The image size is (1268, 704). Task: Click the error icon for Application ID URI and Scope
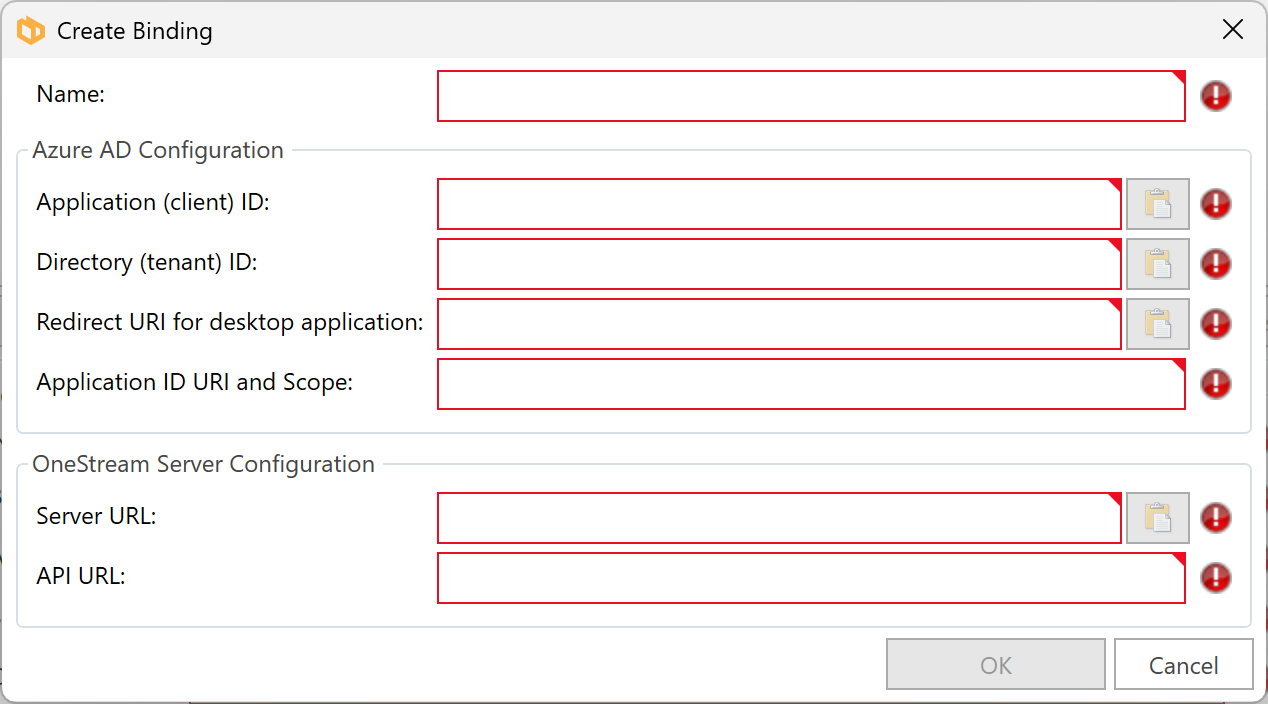[1216, 384]
